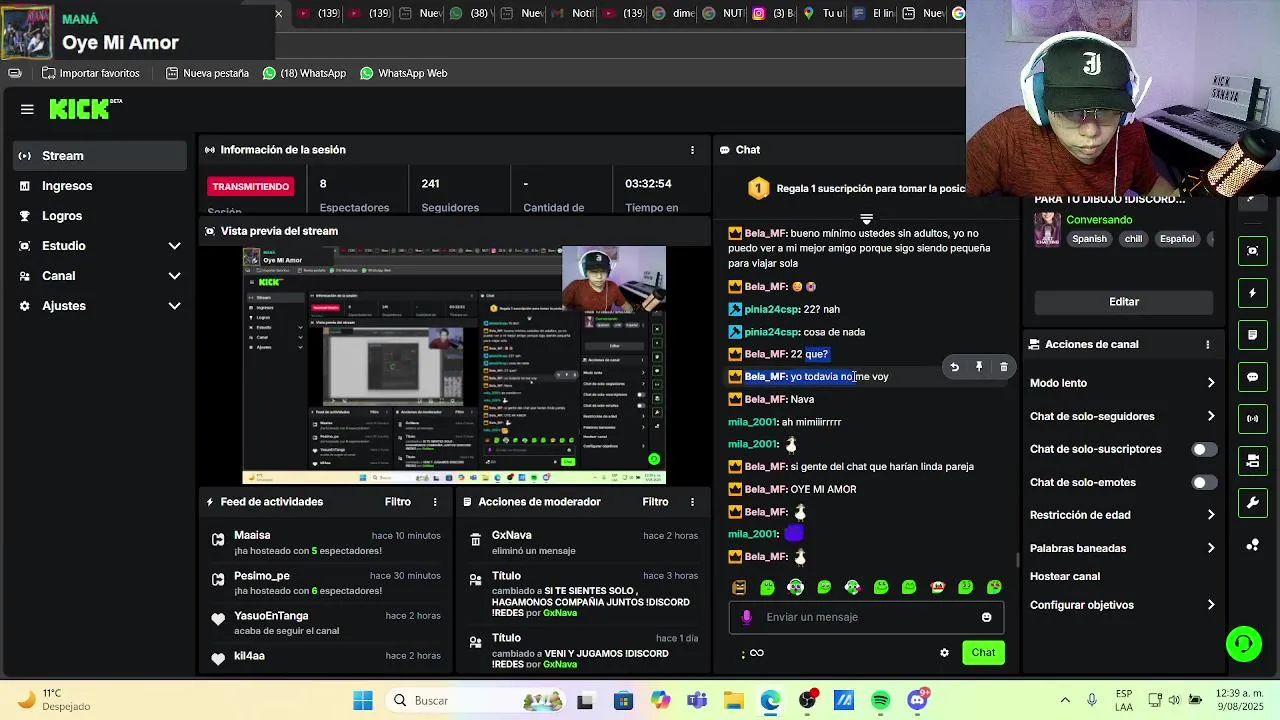
Task: Focus the Enviar un mensaje field
Action: (866, 617)
